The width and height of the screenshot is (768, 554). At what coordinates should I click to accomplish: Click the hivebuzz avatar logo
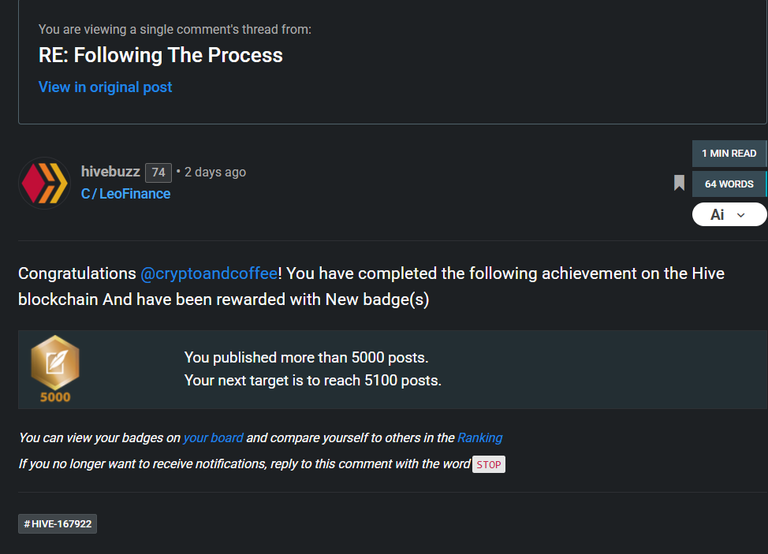(x=44, y=183)
